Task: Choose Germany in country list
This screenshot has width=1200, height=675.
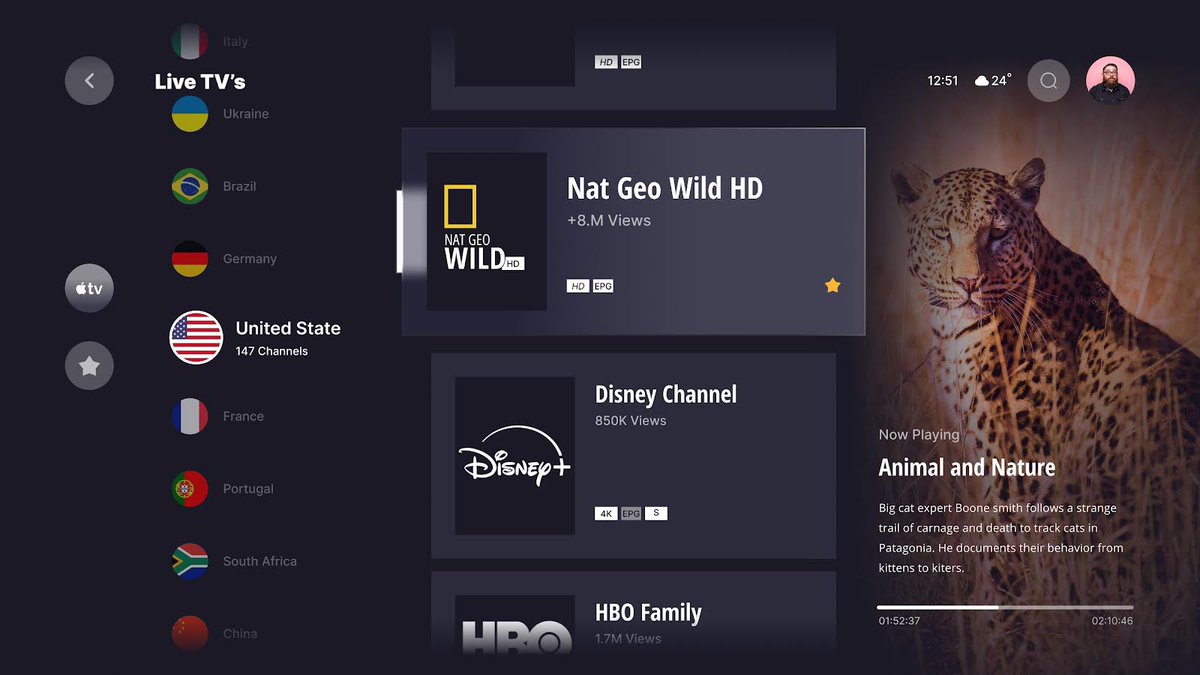Action: tap(250, 259)
